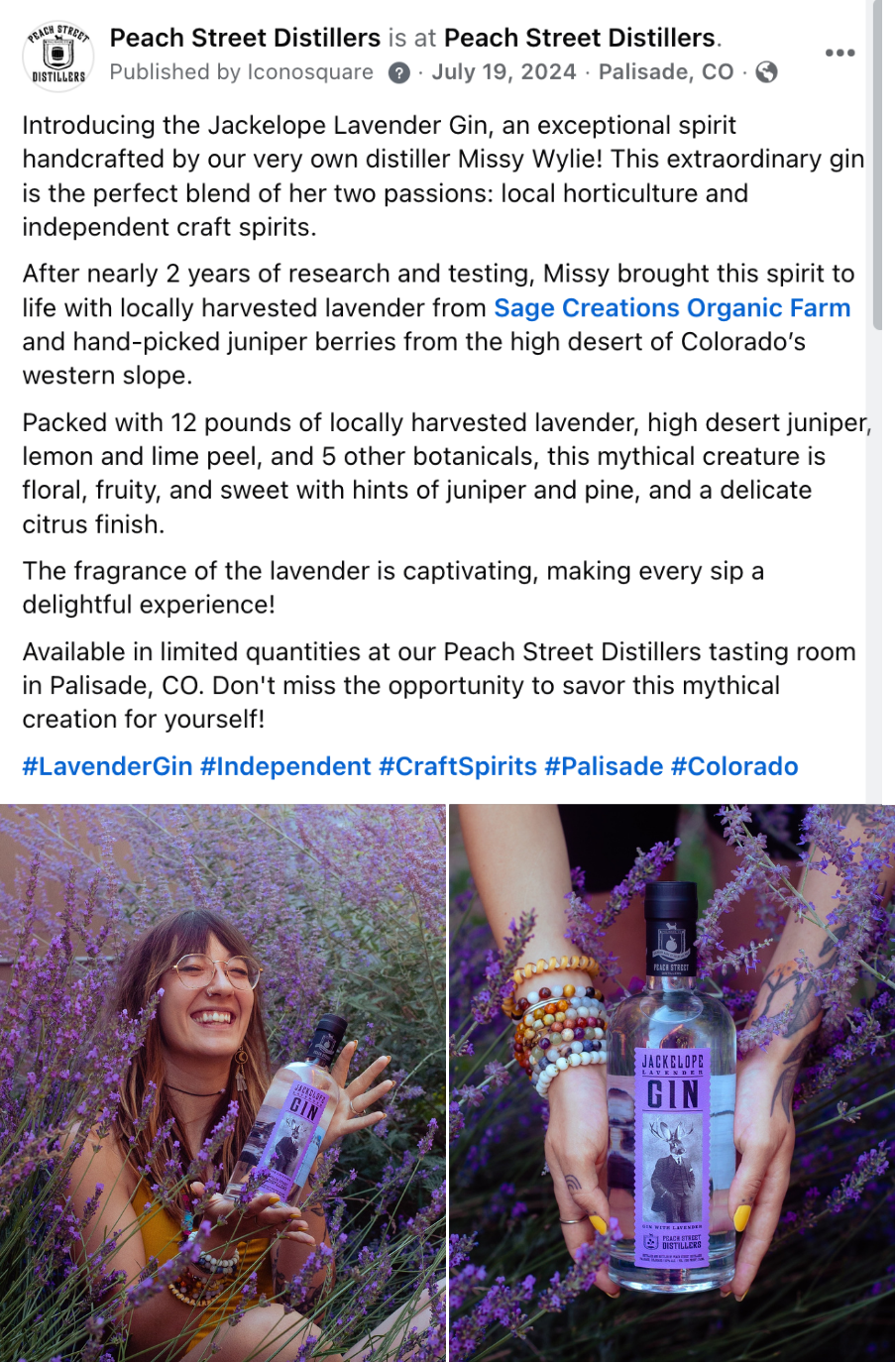This screenshot has height=1363, width=896.
Task: Click the July 19, 2024 timestamp
Action: (504, 72)
